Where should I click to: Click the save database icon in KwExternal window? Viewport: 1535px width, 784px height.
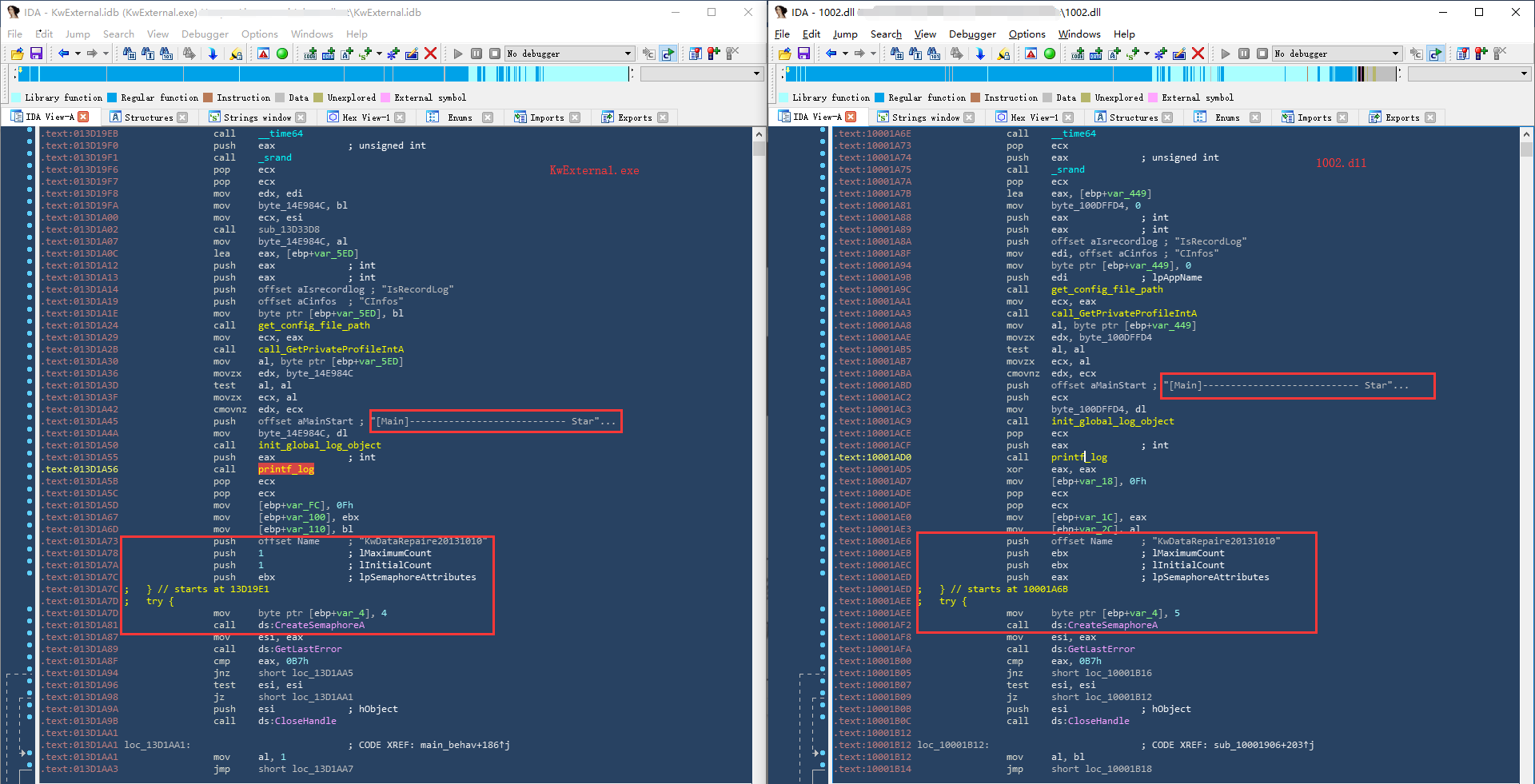click(36, 54)
